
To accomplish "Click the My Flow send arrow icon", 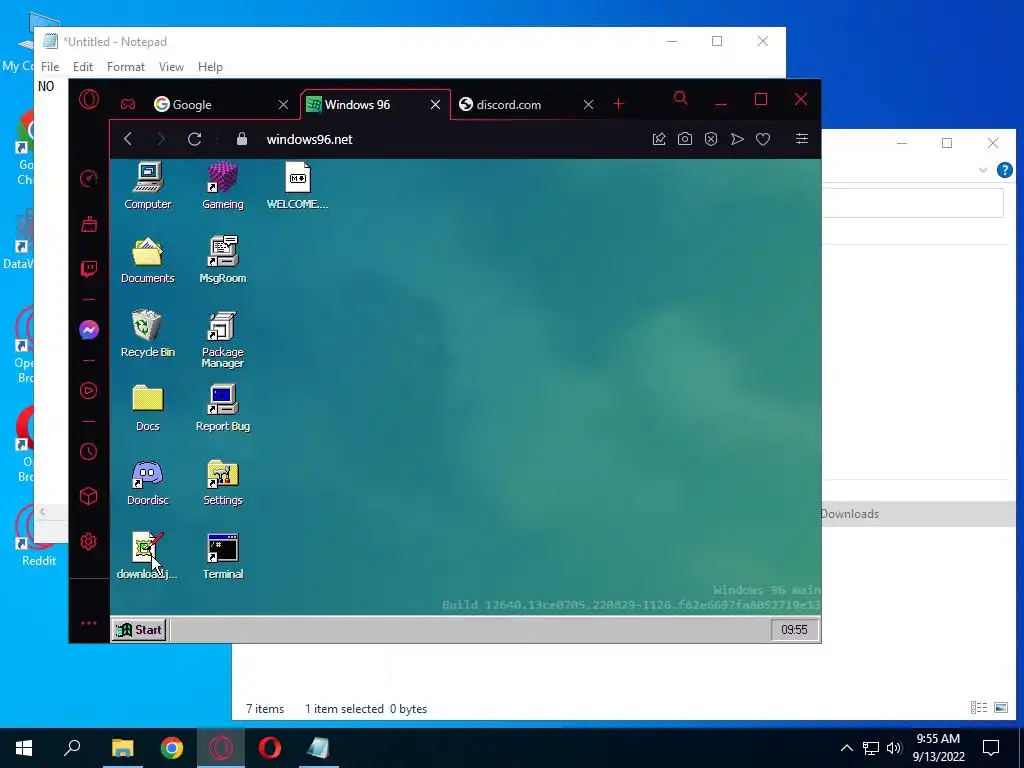I will click(x=737, y=139).
